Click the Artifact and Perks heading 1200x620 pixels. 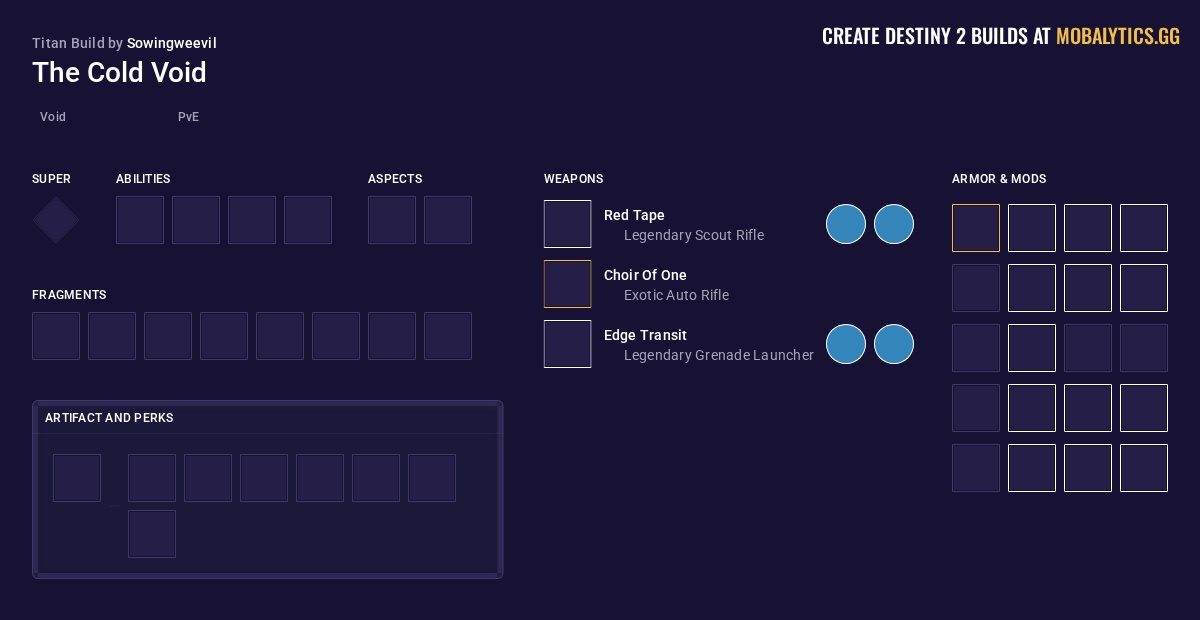[x=109, y=418]
